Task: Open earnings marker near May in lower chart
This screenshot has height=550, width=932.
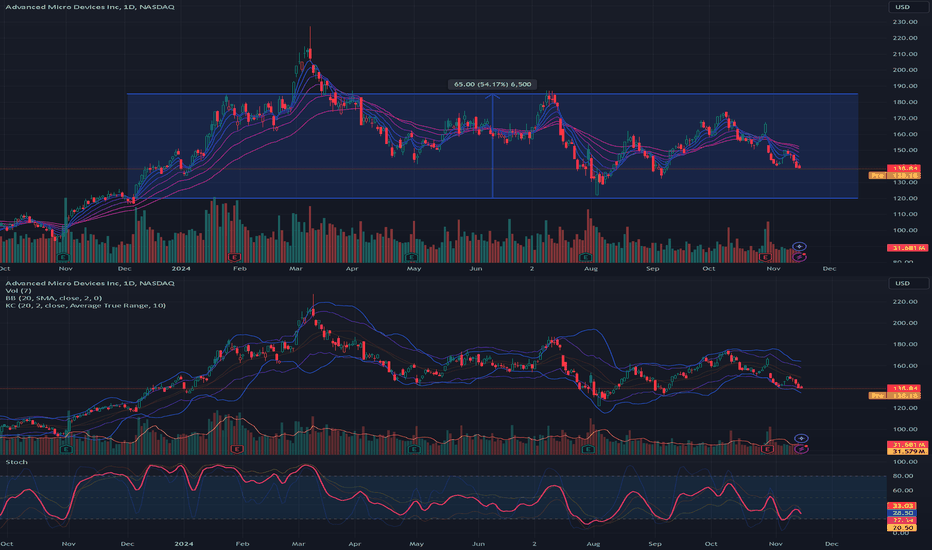Action: (413, 450)
